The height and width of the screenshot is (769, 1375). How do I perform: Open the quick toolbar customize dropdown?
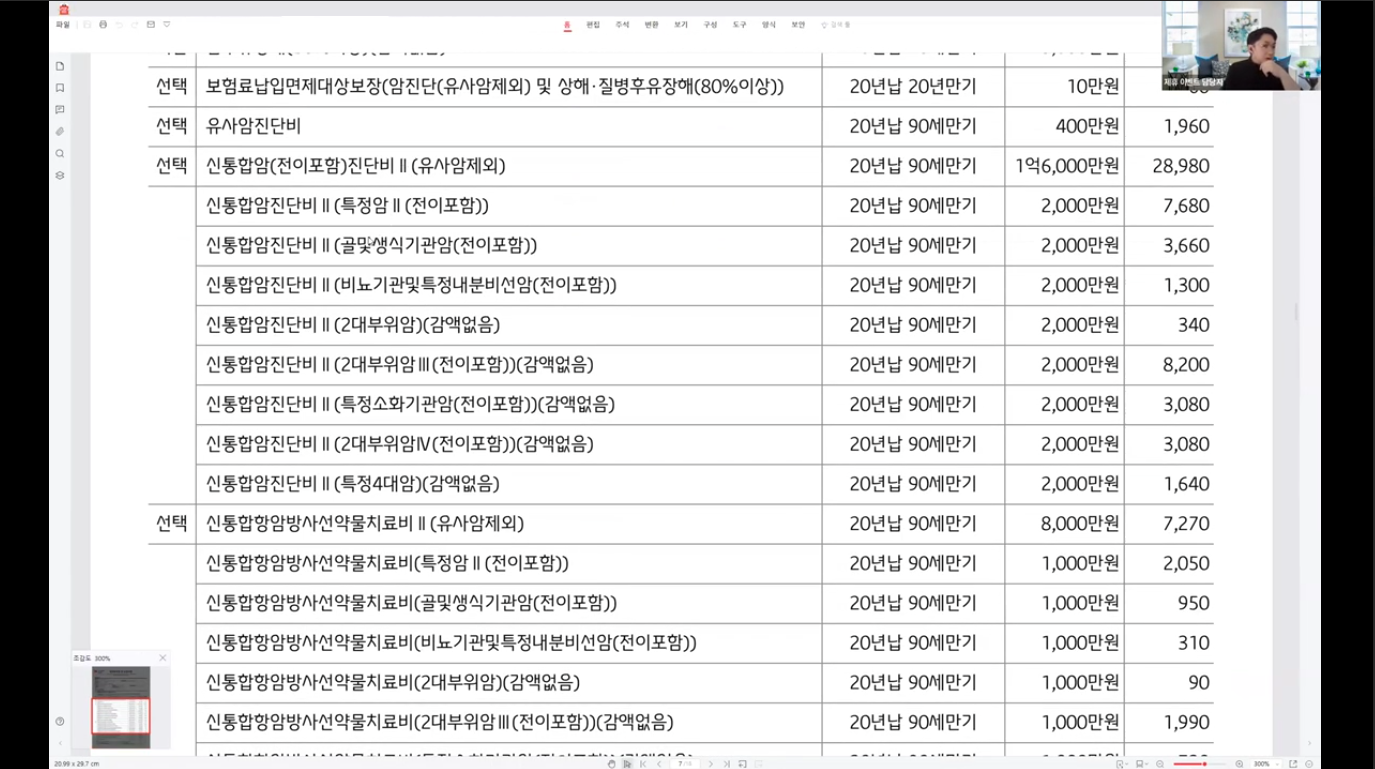166,24
